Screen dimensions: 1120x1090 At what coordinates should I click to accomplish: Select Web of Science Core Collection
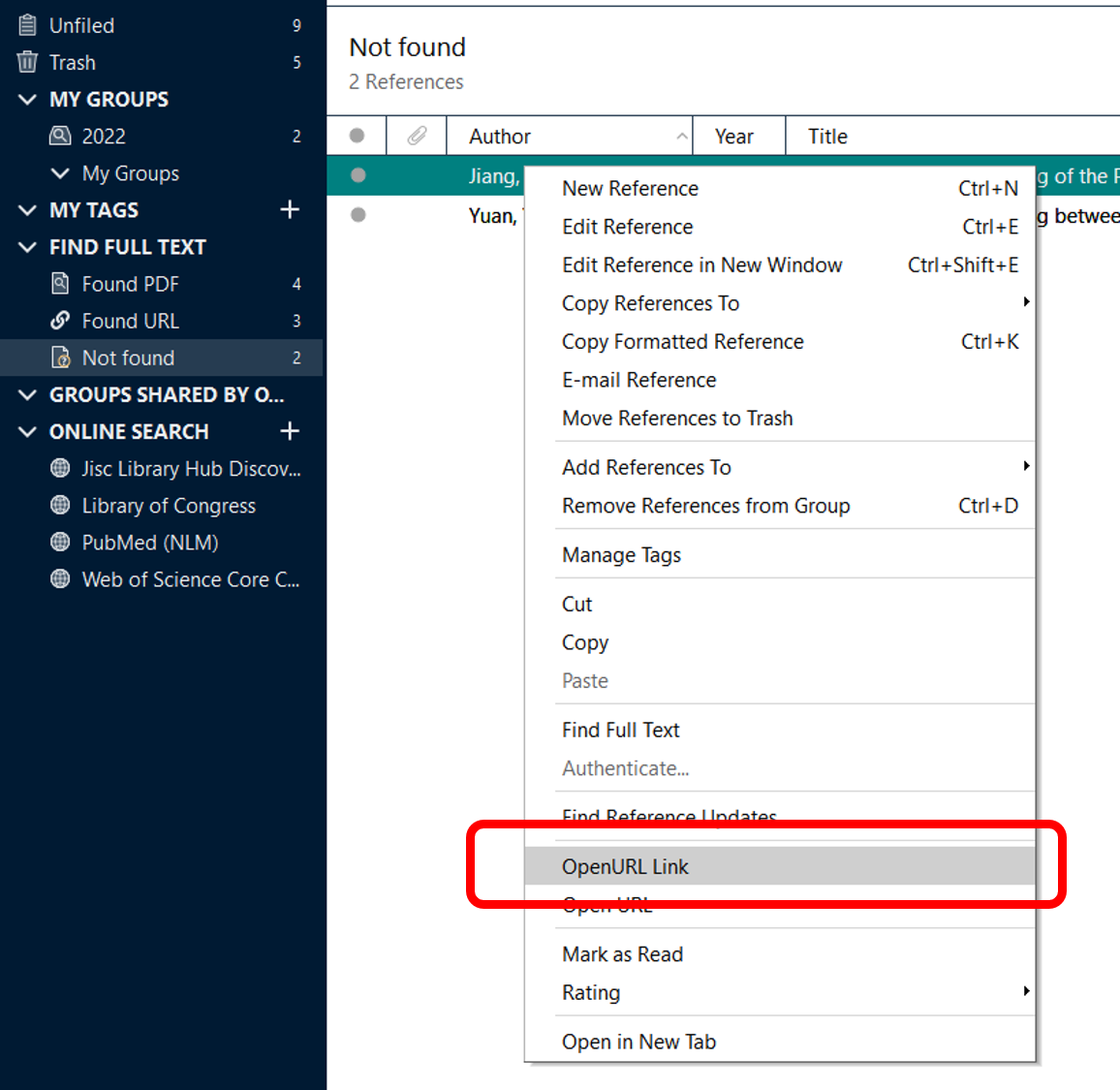(x=161, y=579)
